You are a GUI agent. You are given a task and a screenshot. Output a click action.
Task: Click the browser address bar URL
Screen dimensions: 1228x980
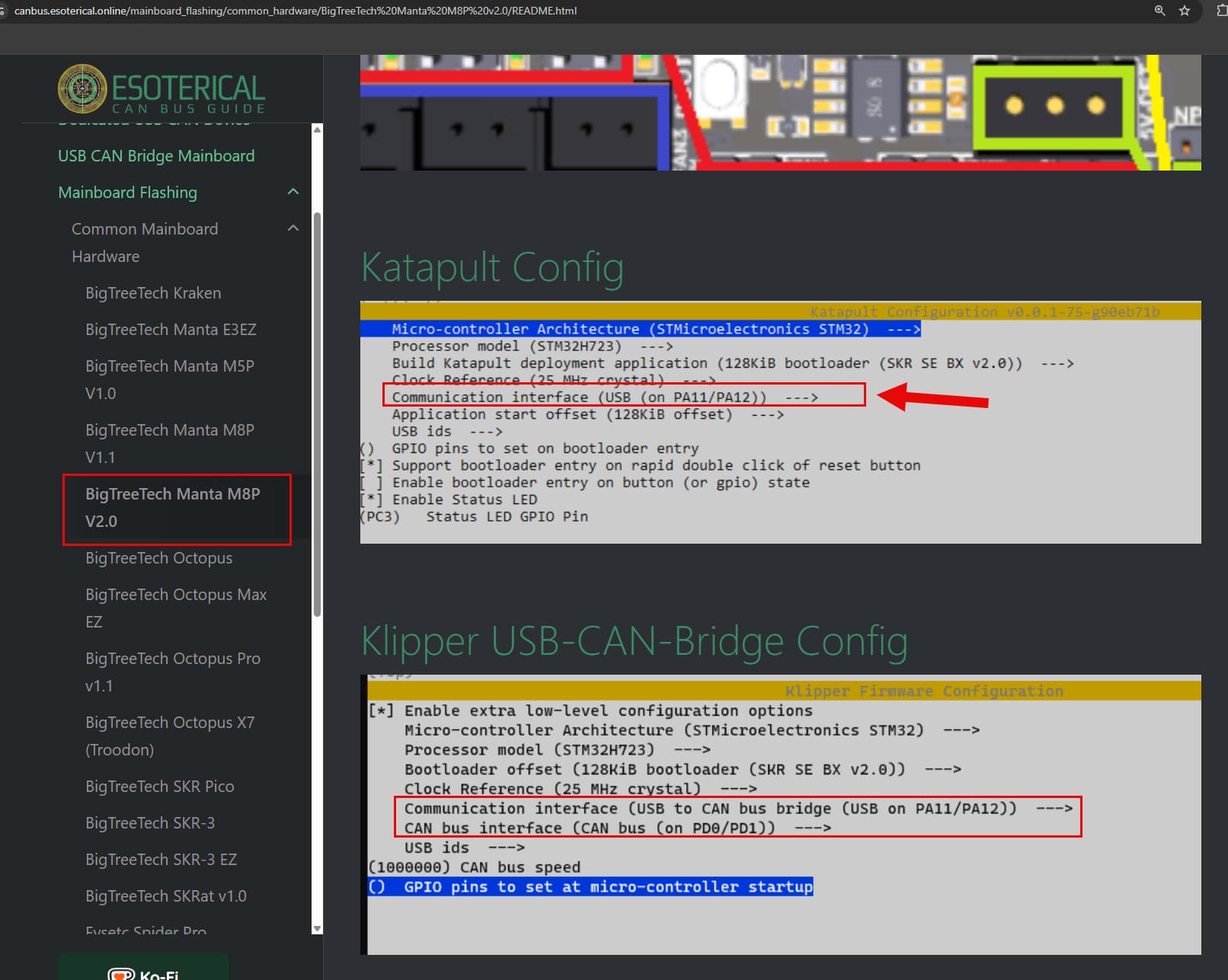pyautogui.click(x=296, y=11)
